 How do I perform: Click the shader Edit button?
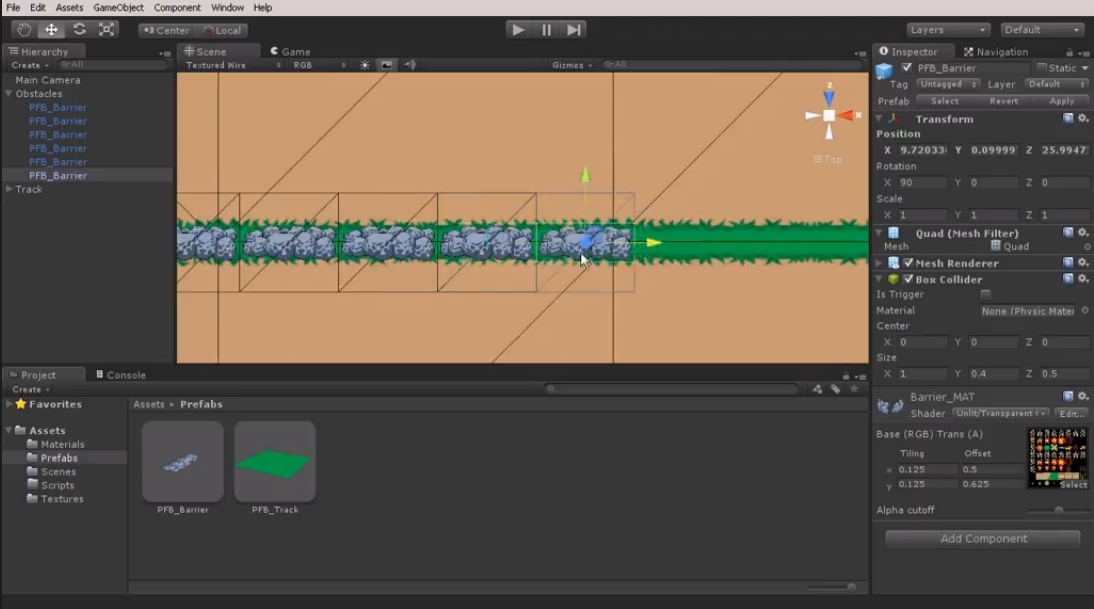(1071, 414)
